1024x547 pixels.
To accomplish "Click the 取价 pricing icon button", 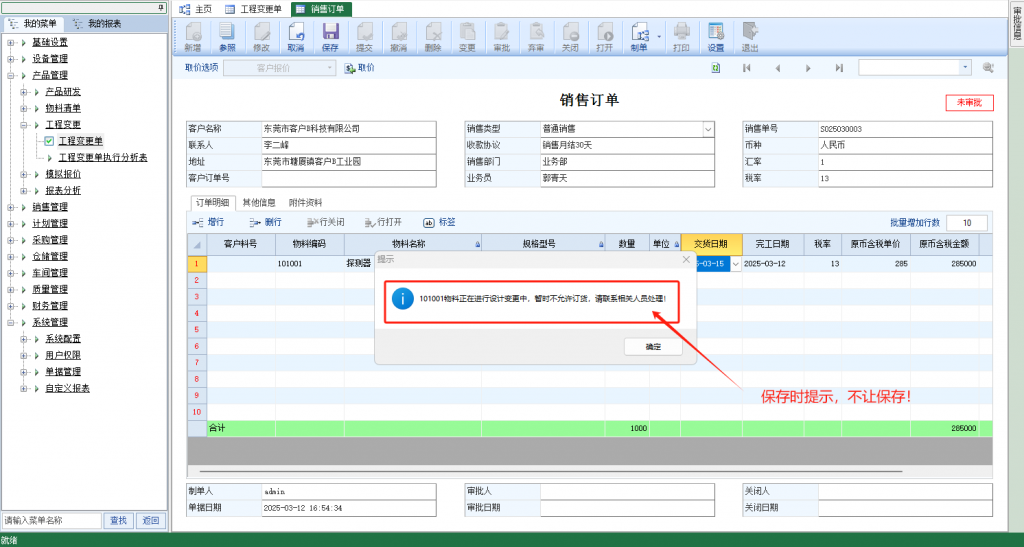I will 359,68.
